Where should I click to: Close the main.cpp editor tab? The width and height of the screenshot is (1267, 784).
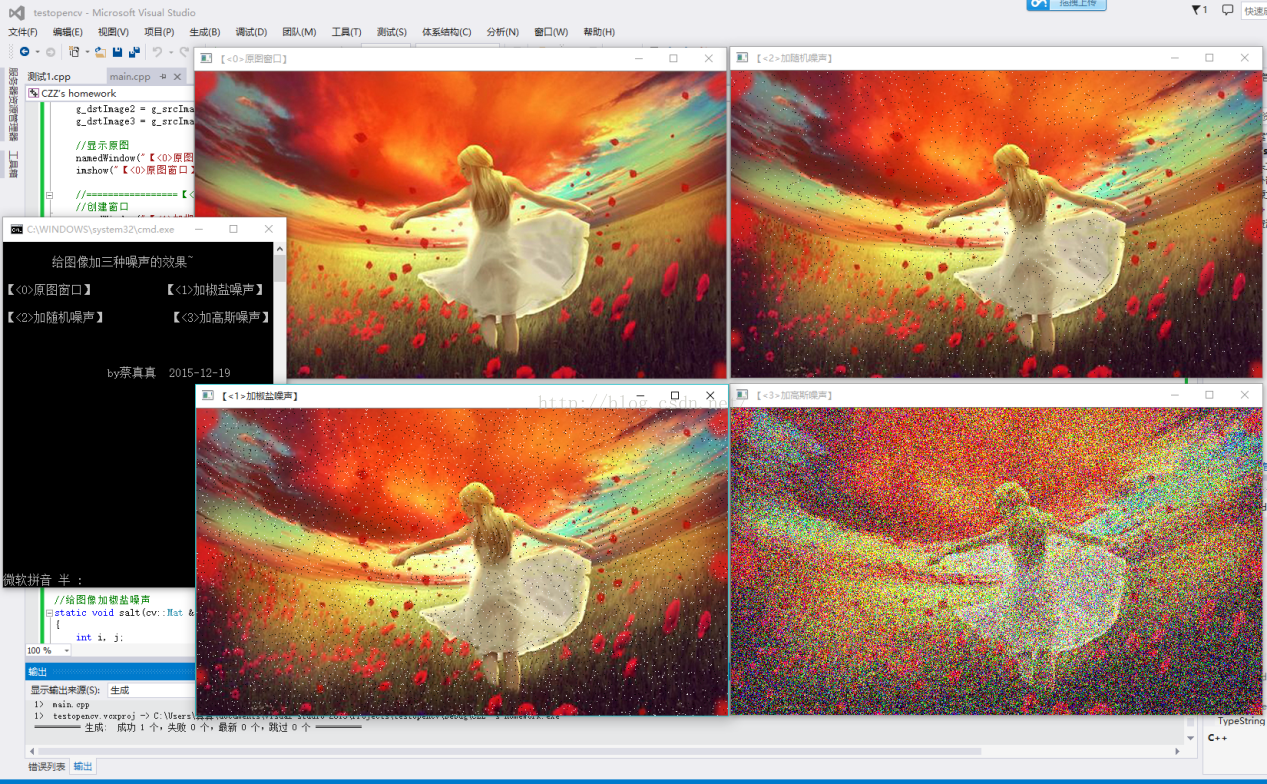[177, 76]
